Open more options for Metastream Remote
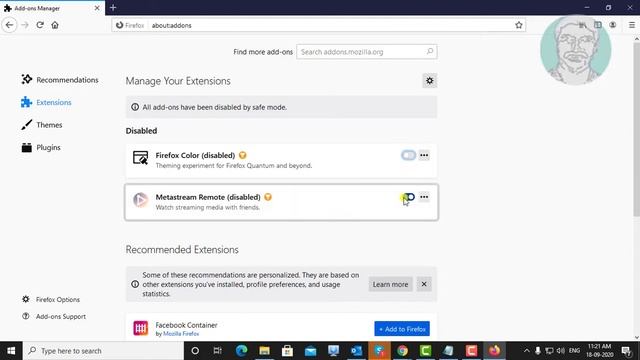 (x=424, y=197)
